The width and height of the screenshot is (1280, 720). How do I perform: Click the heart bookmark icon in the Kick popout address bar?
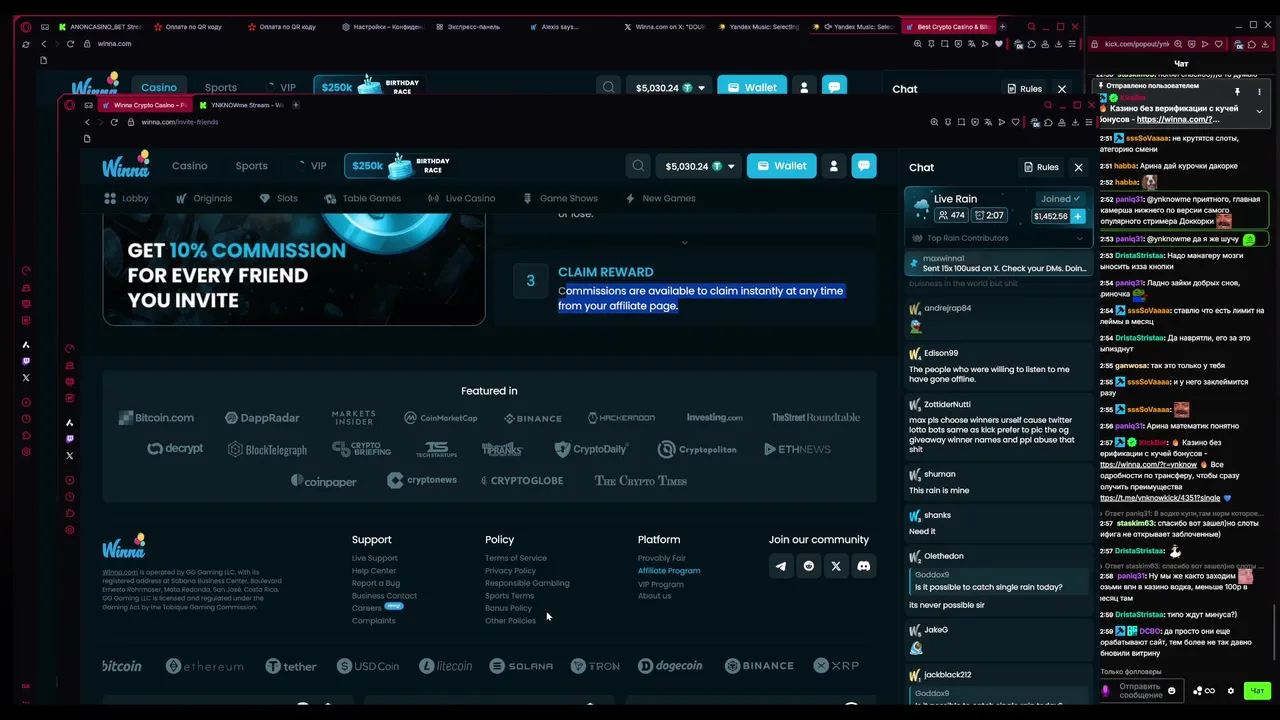[x=1218, y=44]
